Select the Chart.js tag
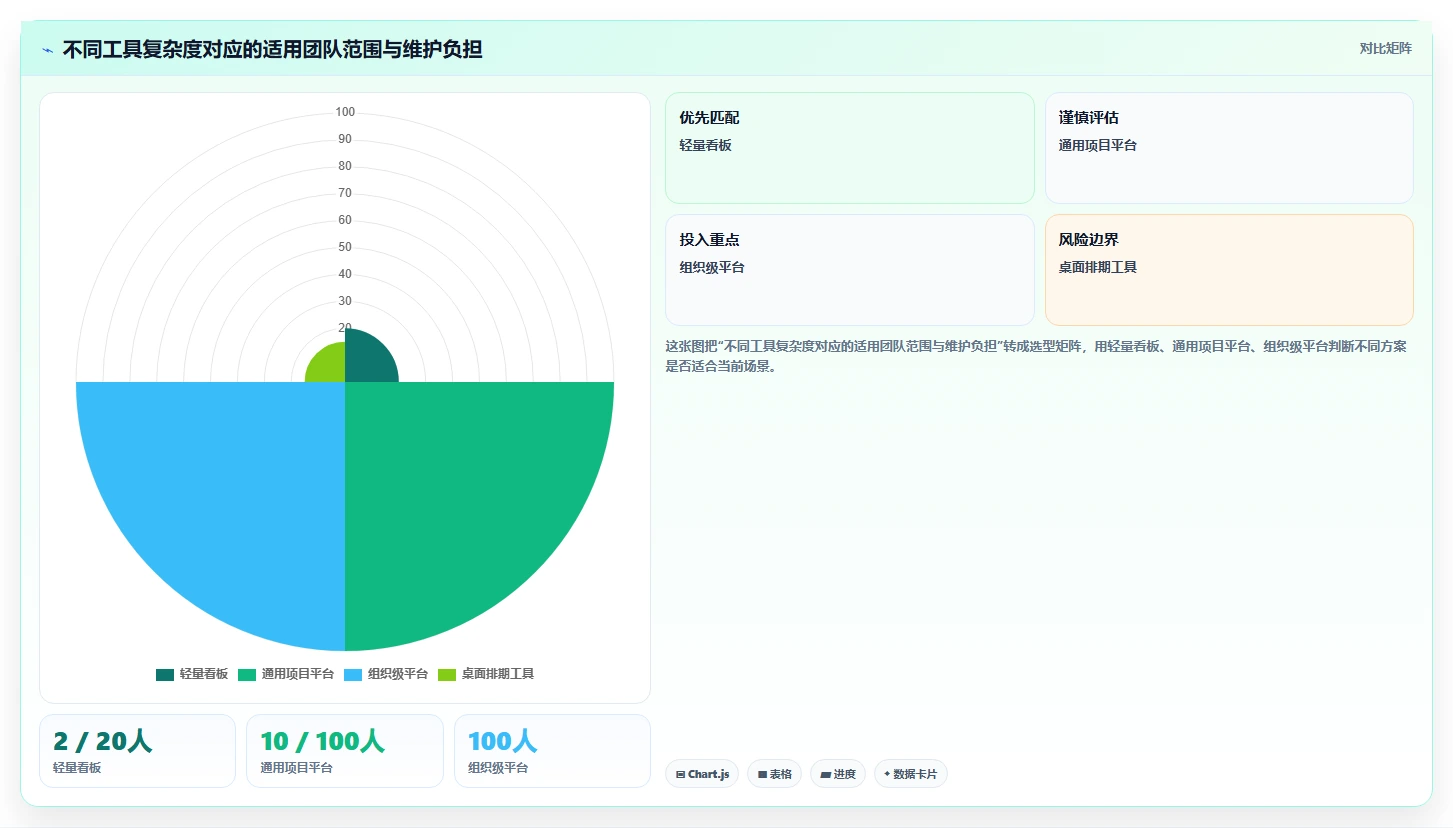This screenshot has width=1453, height=828. coord(702,774)
